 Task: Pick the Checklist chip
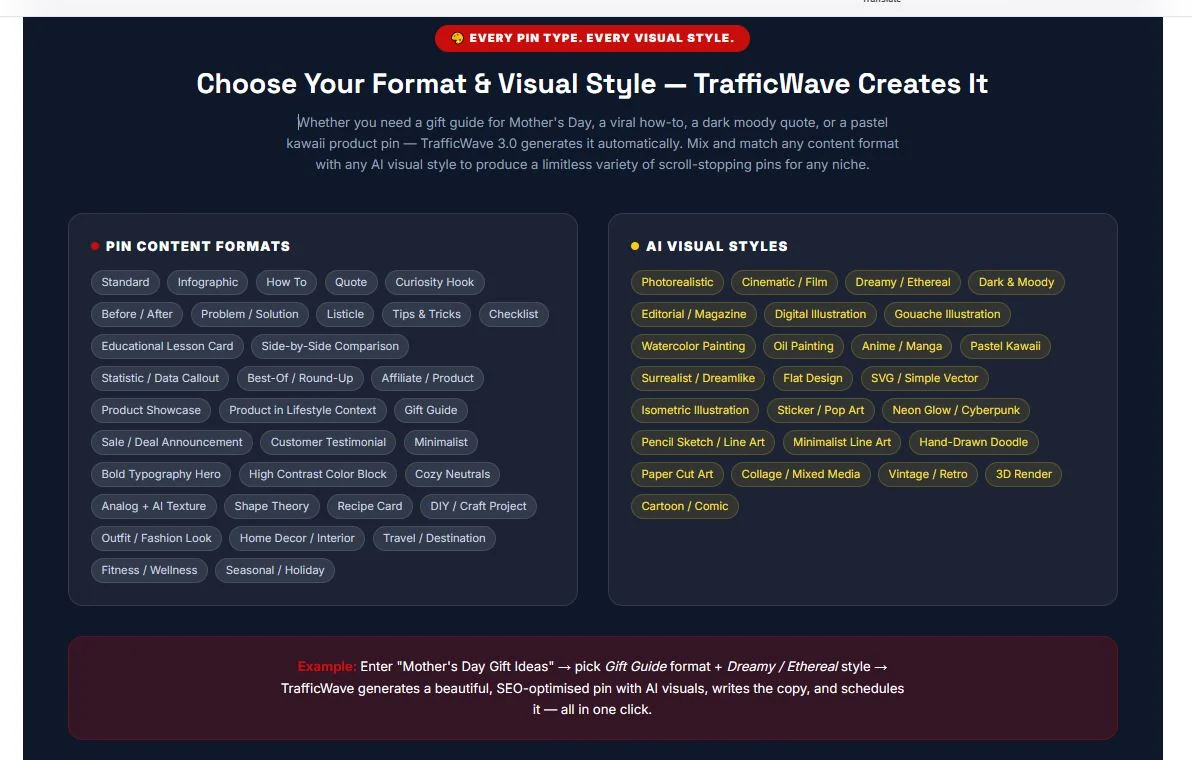pos(513,314)
